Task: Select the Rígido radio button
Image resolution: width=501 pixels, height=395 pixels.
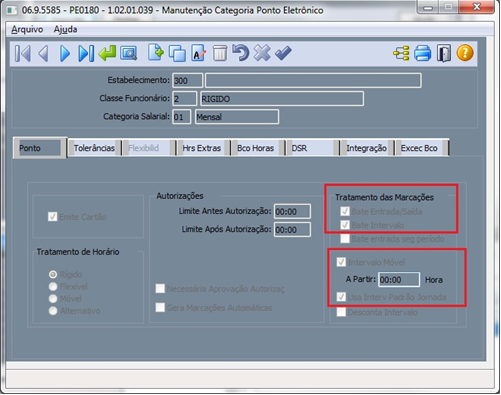Action: tap(53, 274)
